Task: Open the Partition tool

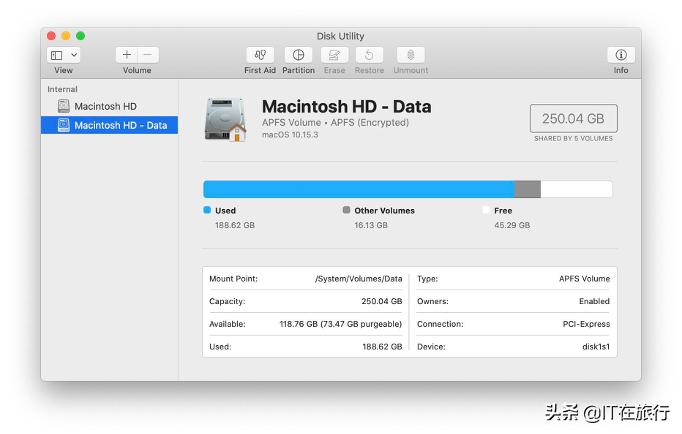Action: click(298, 55)
